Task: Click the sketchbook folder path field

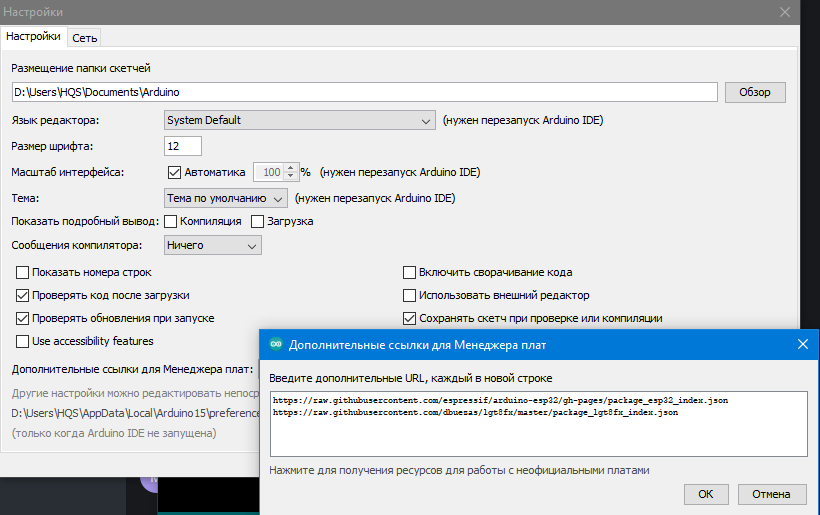Action: (x=365, y=92)
